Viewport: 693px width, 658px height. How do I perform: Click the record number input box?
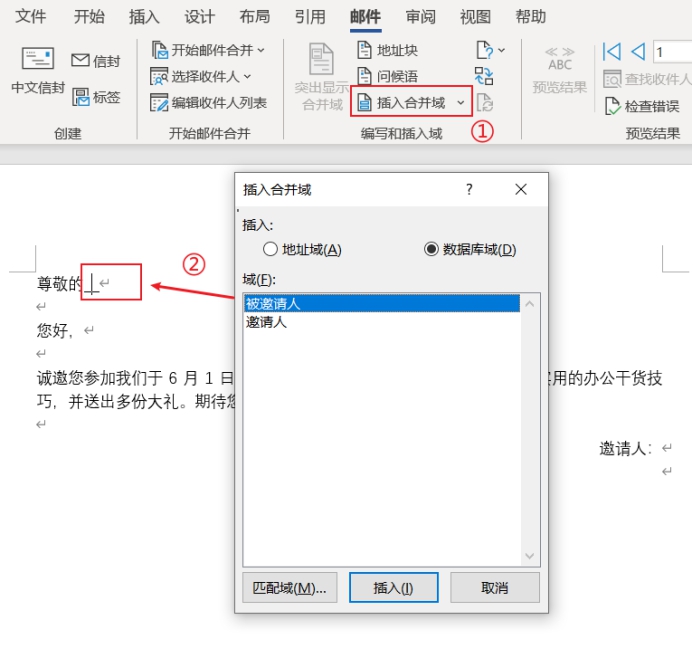point(672,52)
